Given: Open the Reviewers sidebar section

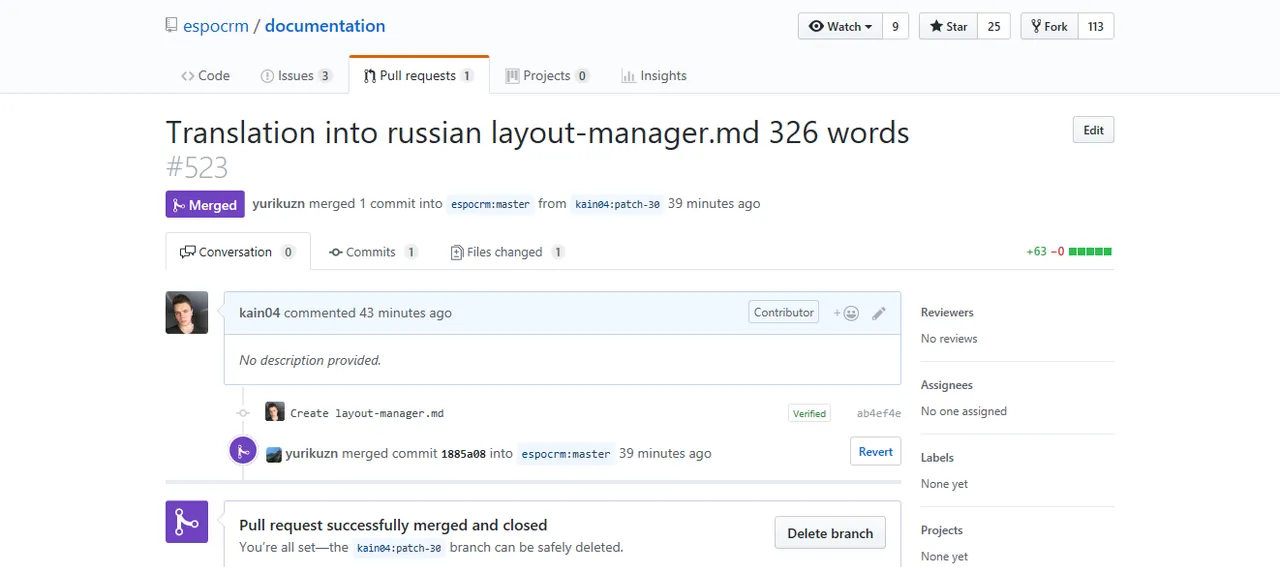Looking at the screenshot, I should point(947,312).
